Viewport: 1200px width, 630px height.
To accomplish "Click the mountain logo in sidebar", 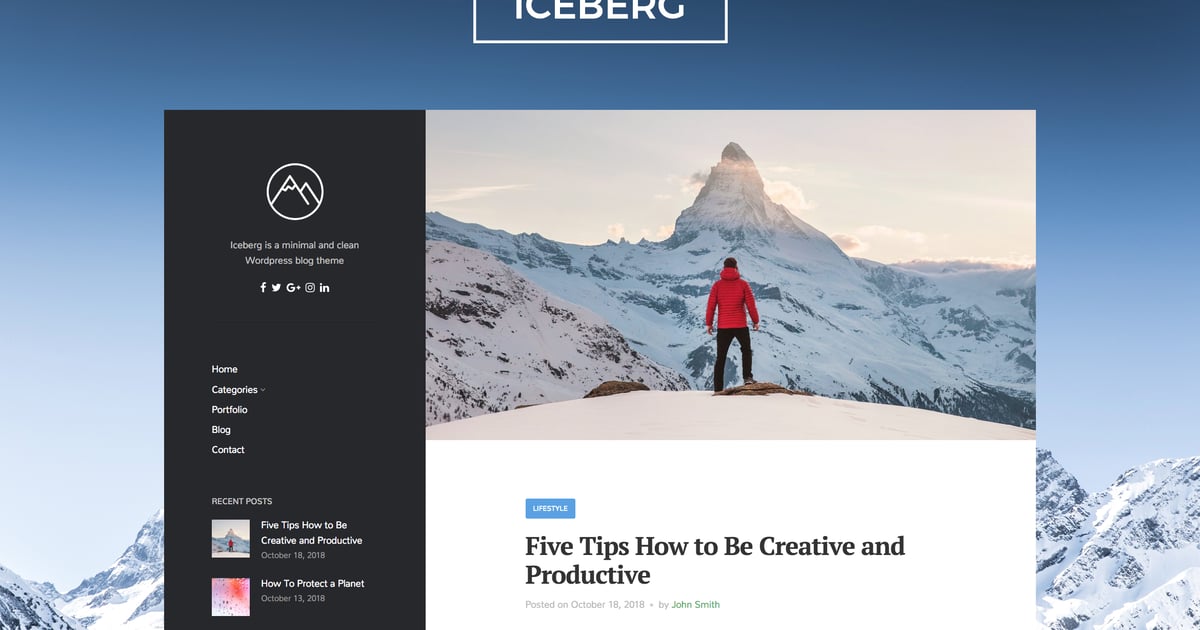I will click(295, 191).
